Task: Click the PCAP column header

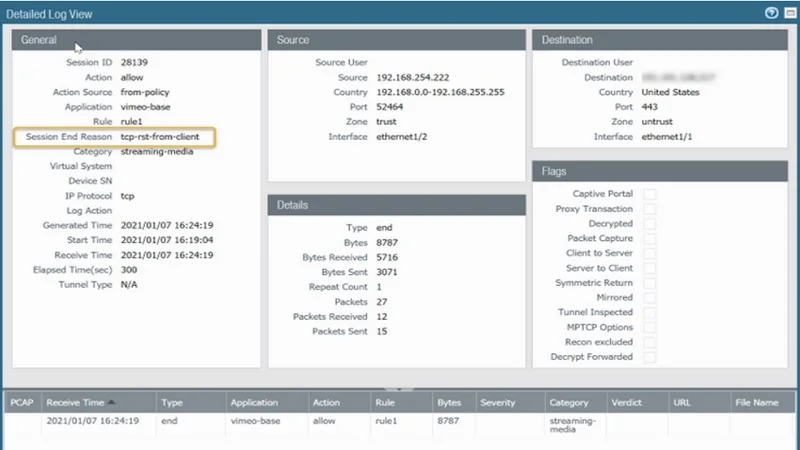Action: [22, 403]
